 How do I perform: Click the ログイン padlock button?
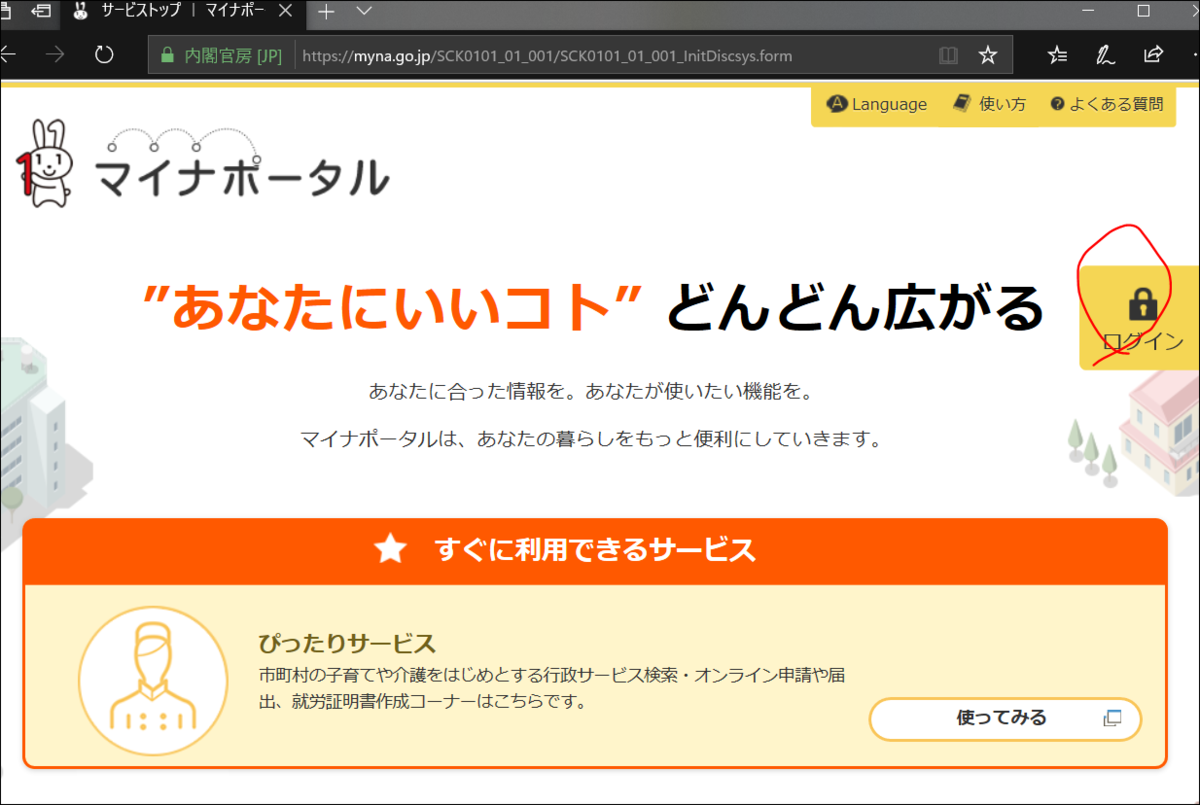tap(1140, 318)
